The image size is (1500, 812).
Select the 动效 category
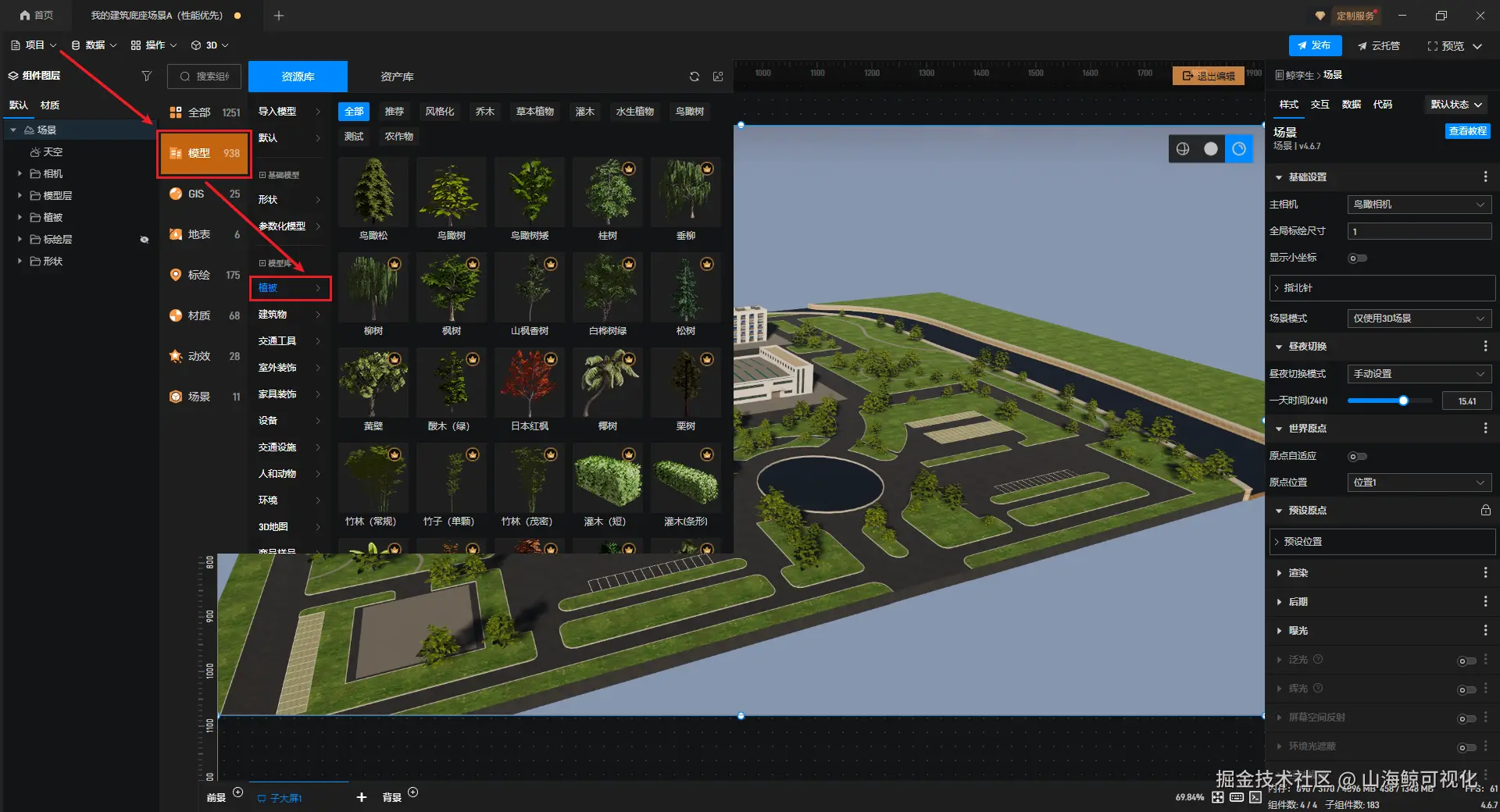[205, 356]
